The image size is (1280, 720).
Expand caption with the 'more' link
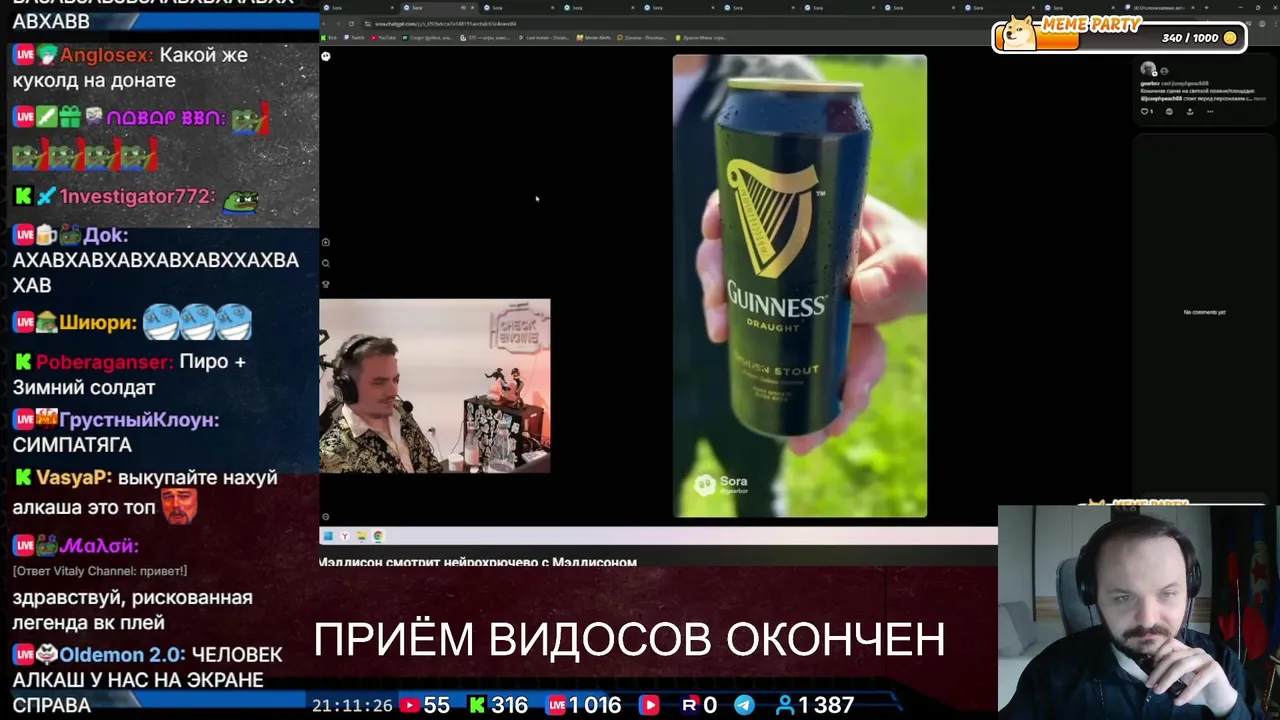click(x=1259, y=99)
